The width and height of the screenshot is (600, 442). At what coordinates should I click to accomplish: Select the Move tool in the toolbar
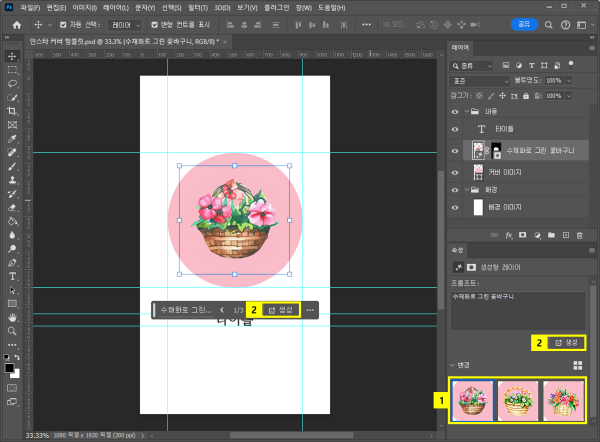12,56
